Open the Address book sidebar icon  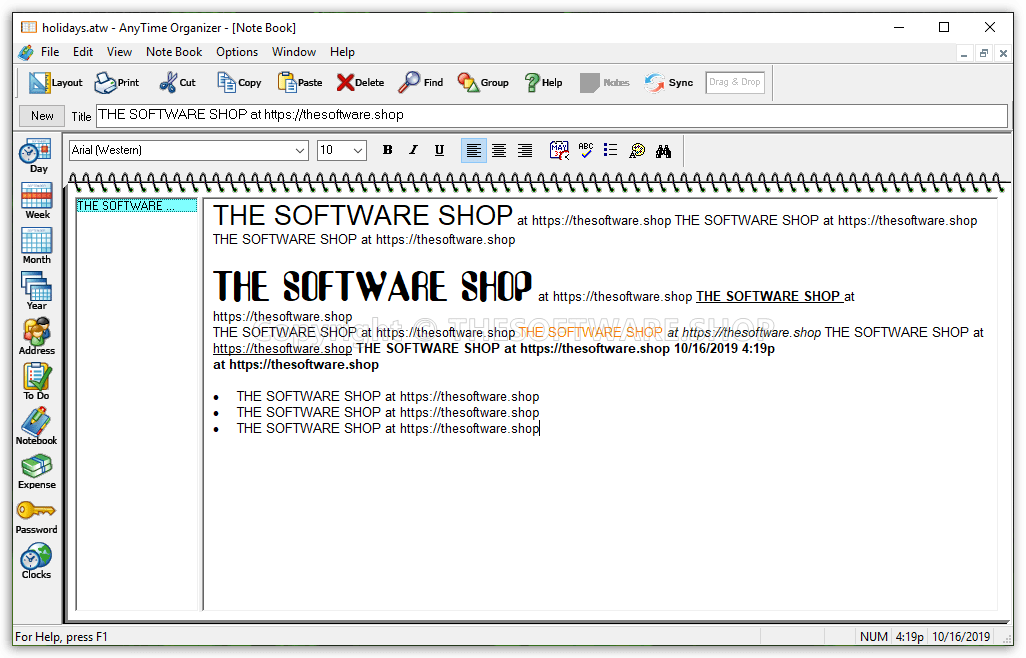tap(37, 336)
